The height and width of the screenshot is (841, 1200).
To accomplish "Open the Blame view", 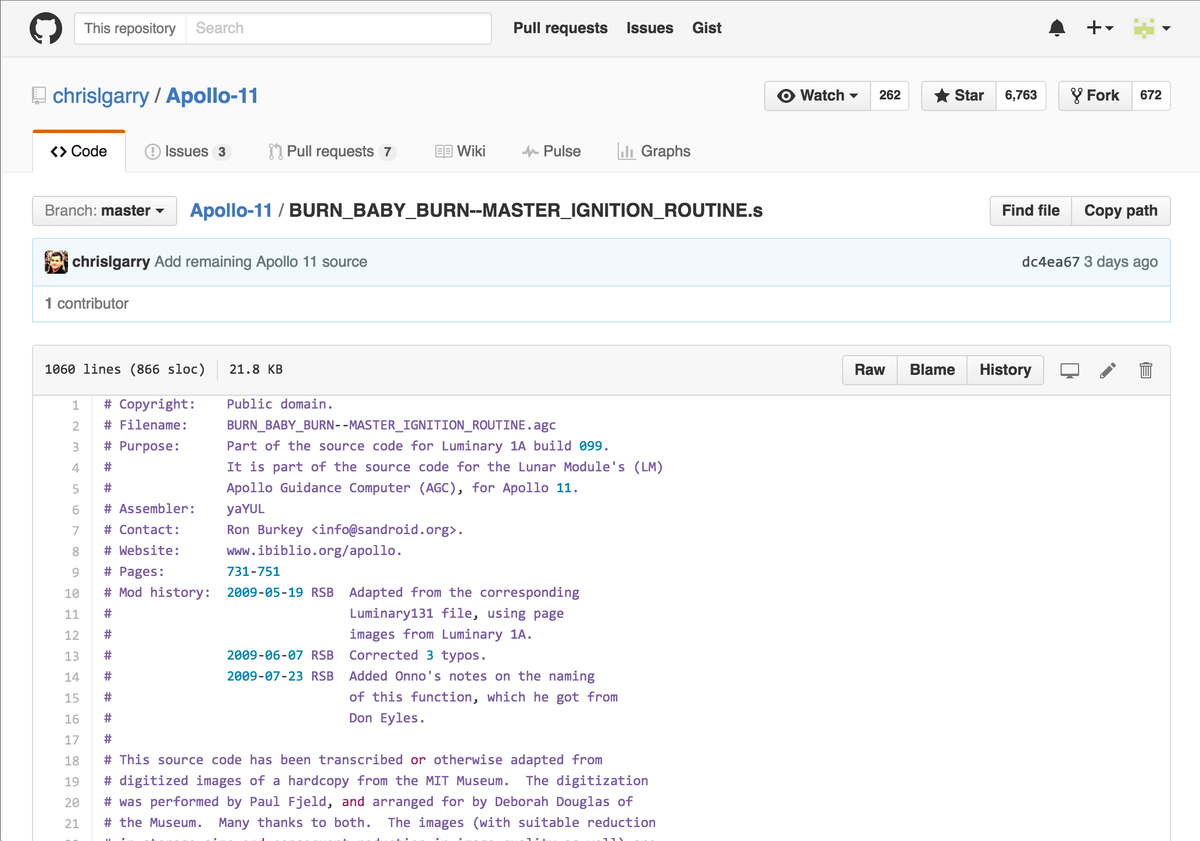I will tap(932, 369).
